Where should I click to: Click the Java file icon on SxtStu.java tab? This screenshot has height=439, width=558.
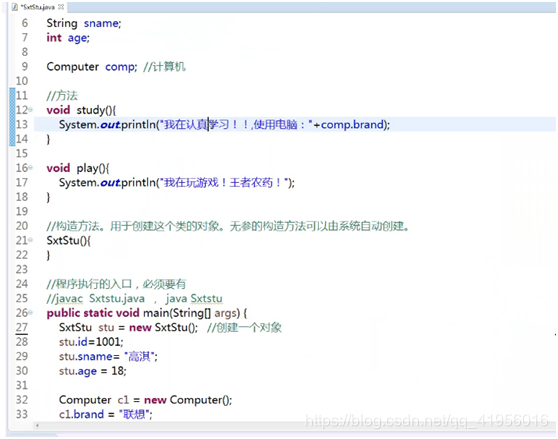tap(15, 7)
